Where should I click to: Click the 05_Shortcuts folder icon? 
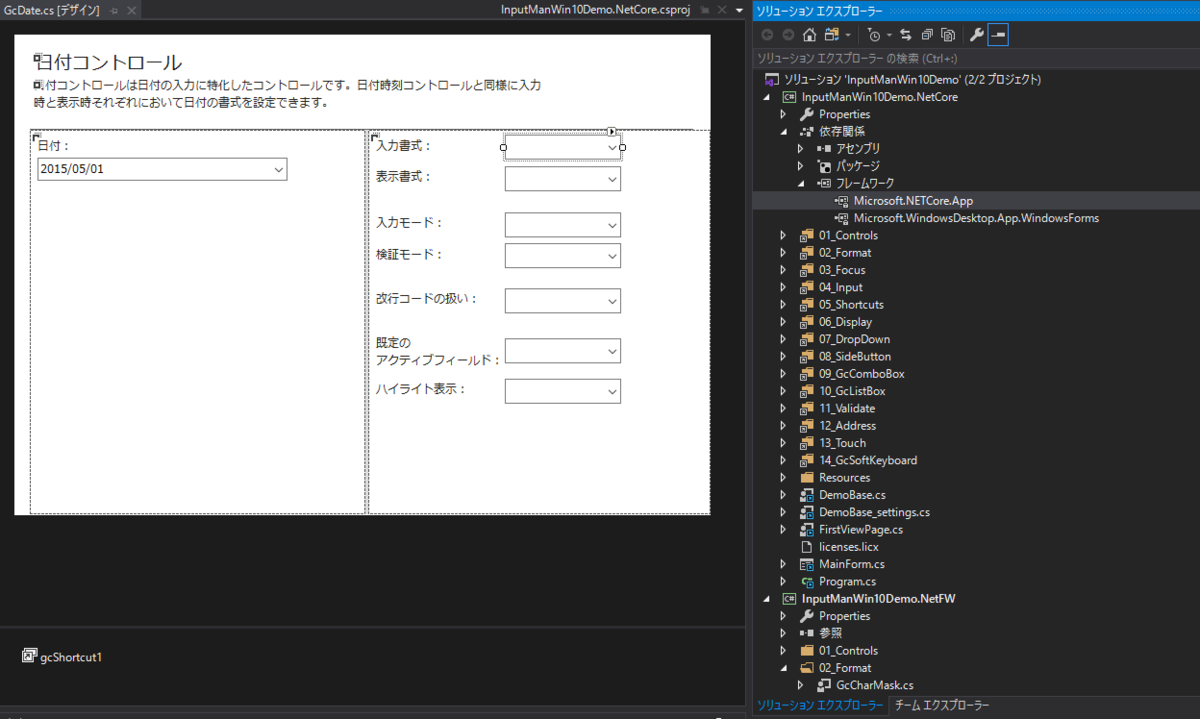807,304
